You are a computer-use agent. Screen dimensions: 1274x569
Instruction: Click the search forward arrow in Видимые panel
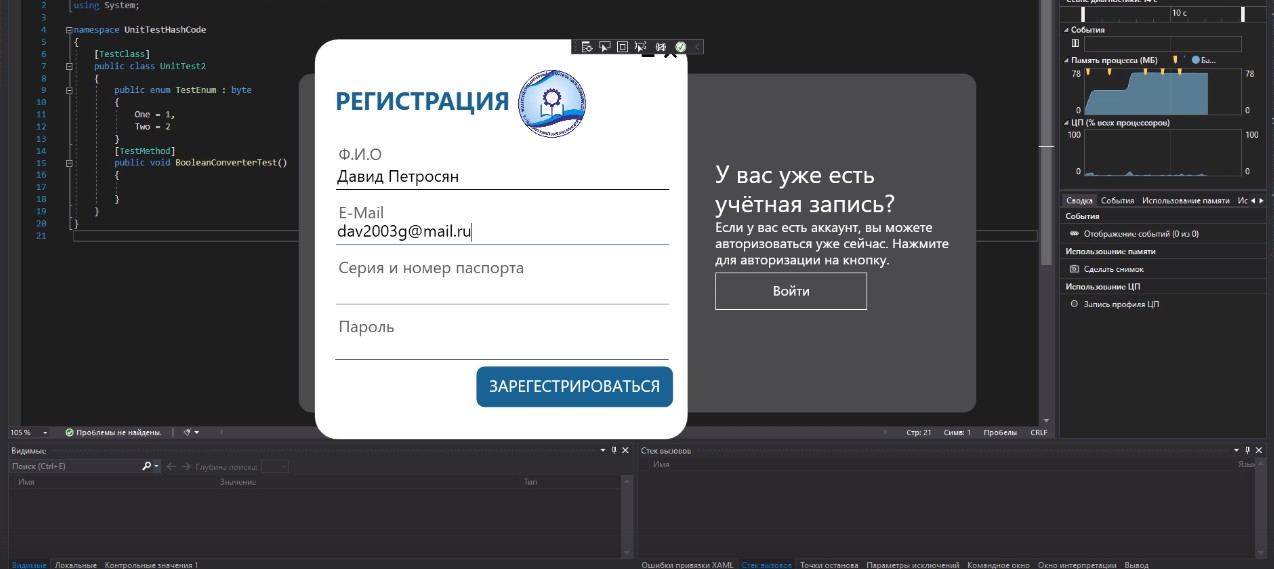coord(185,466)
